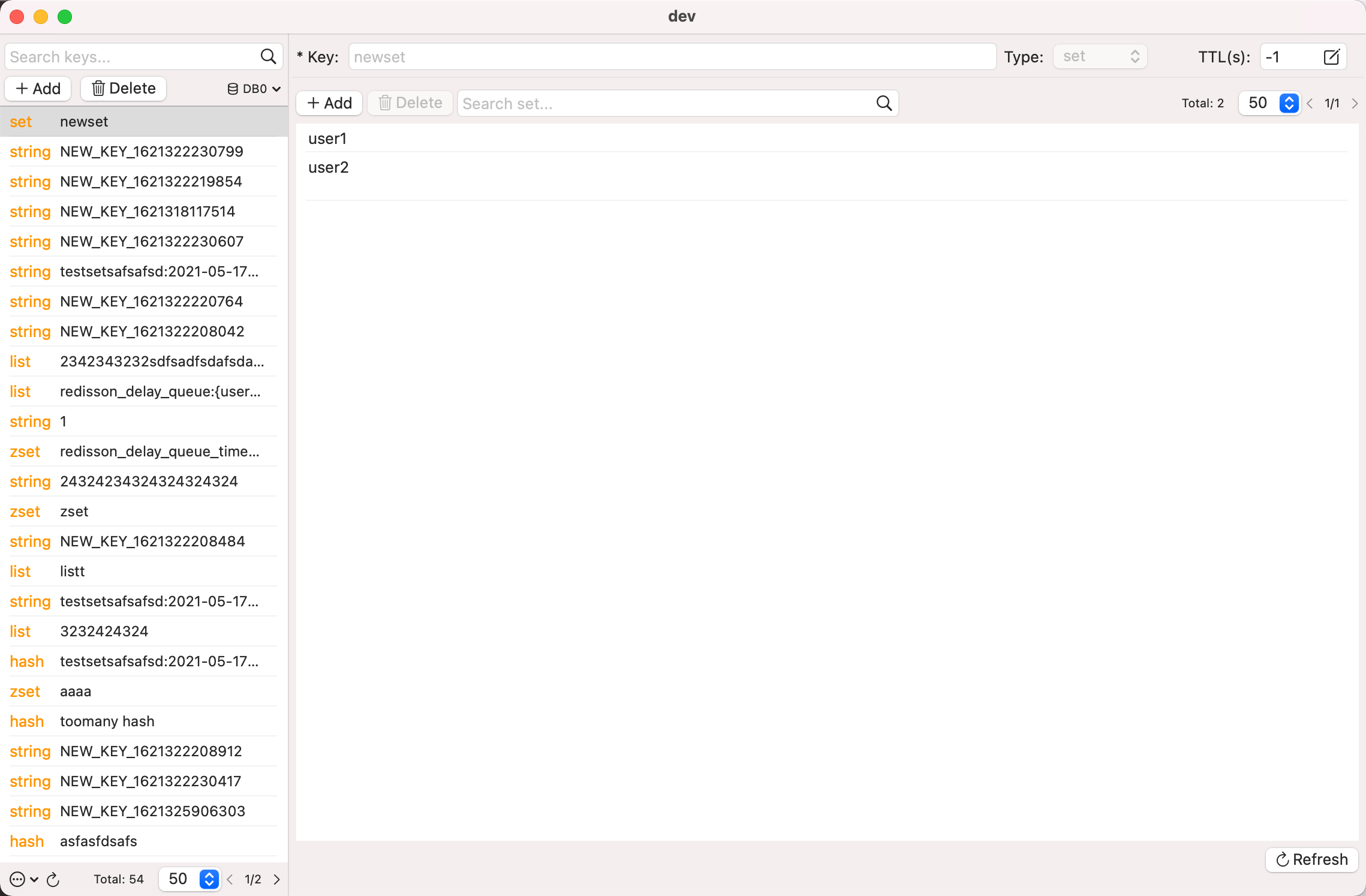Click the edit TTL pencil icon
This screenshot has height=896, width=1366.
pyautogui.click(x=1331, y=57)
